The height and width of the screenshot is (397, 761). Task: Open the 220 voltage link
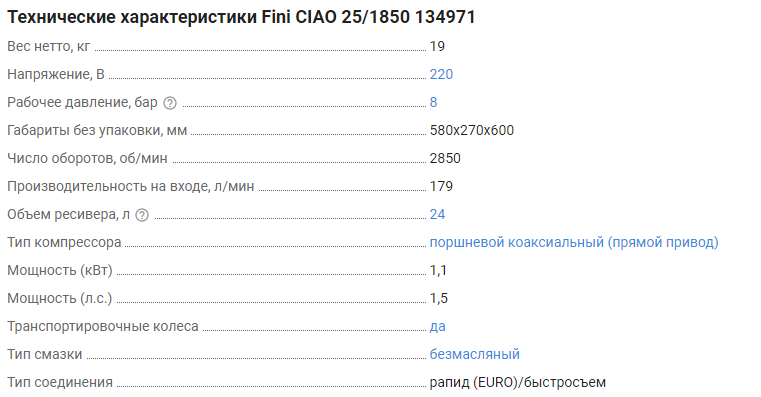coord(441,74)
